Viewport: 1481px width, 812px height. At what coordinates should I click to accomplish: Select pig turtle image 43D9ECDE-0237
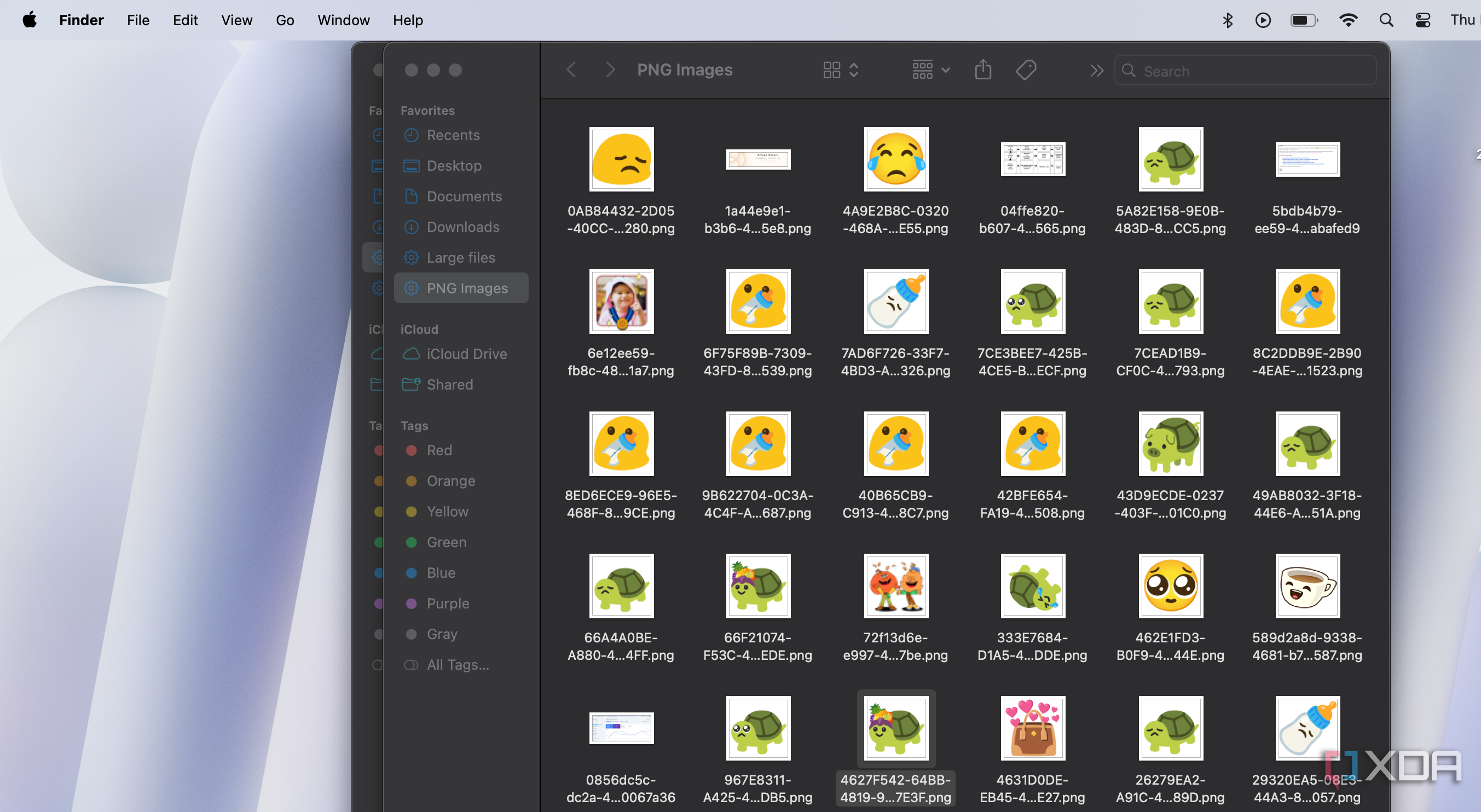(1170, 444)
